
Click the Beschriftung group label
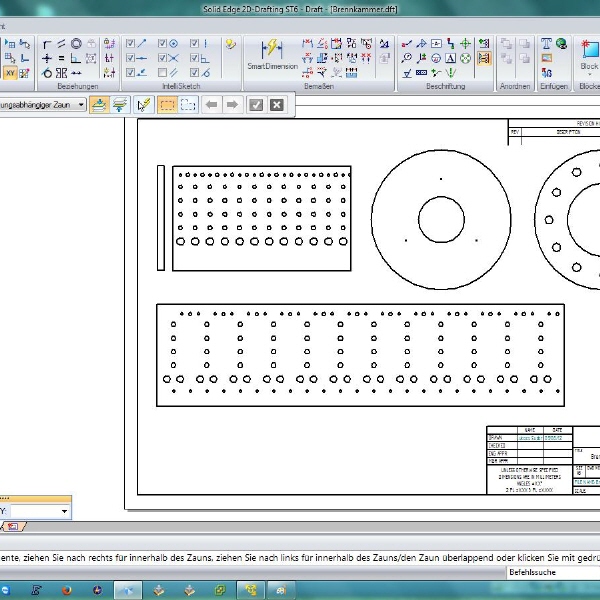[x=446, y=86]
